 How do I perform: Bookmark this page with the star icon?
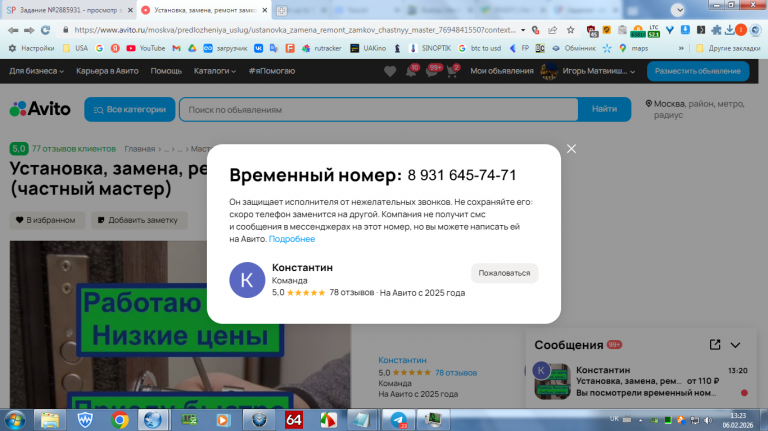571,30
